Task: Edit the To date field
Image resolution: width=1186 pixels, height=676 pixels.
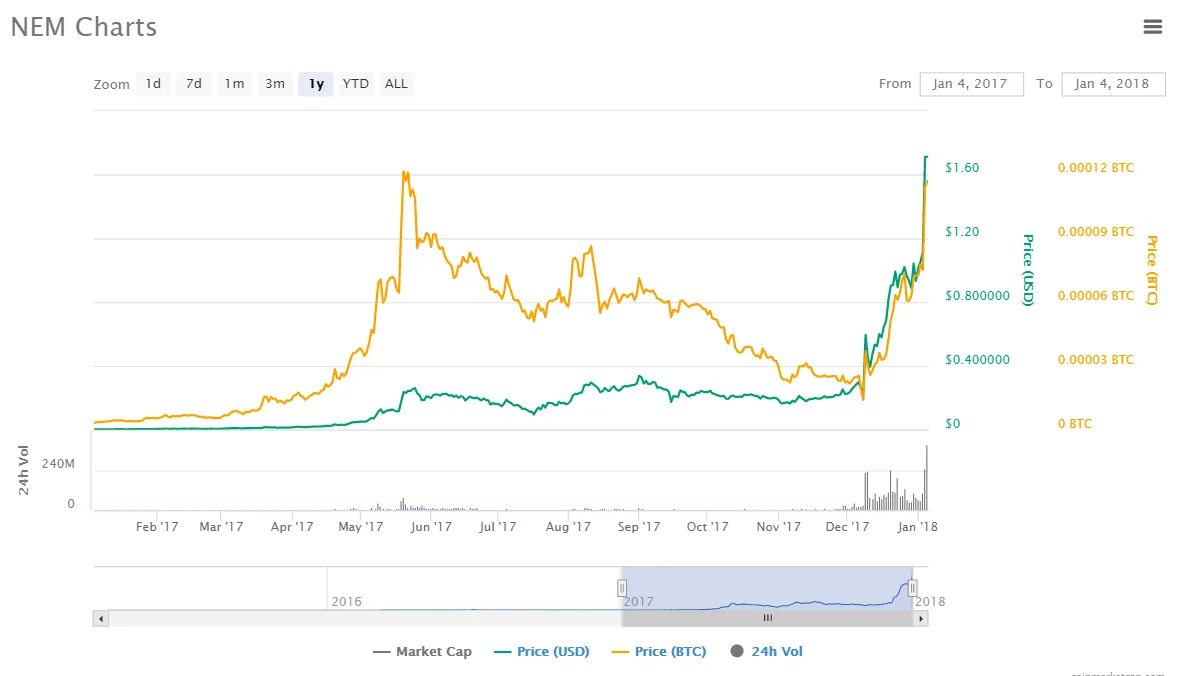Action: (x=1113, y=84)
